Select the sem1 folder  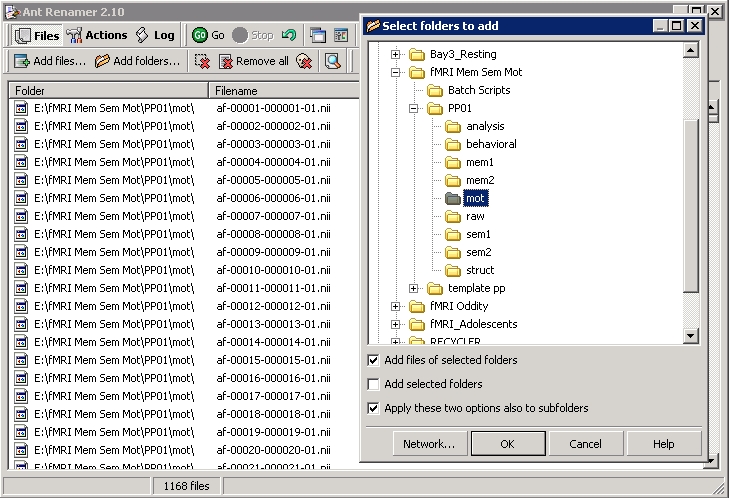coord(478,234)
